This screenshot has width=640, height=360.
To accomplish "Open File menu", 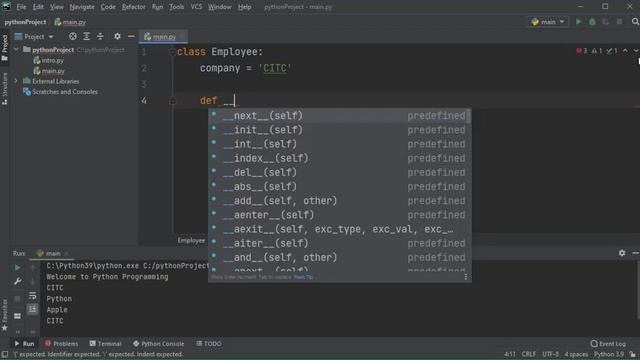I will click(x=21, y=7).
